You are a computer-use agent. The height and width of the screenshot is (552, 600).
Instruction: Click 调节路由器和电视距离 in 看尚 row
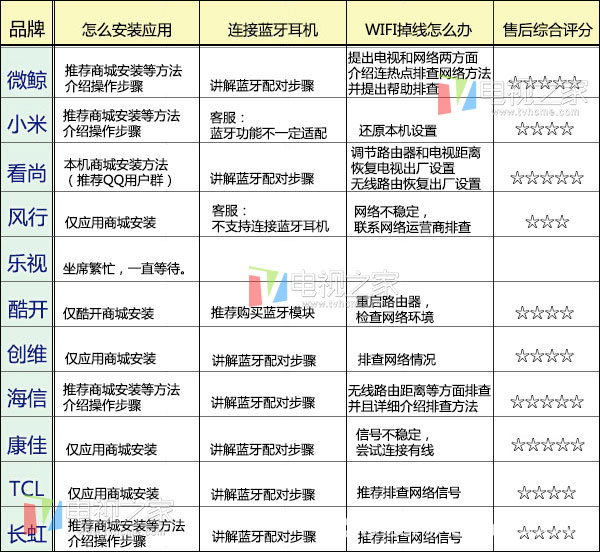pyautogui.click(x=416, y=153)
